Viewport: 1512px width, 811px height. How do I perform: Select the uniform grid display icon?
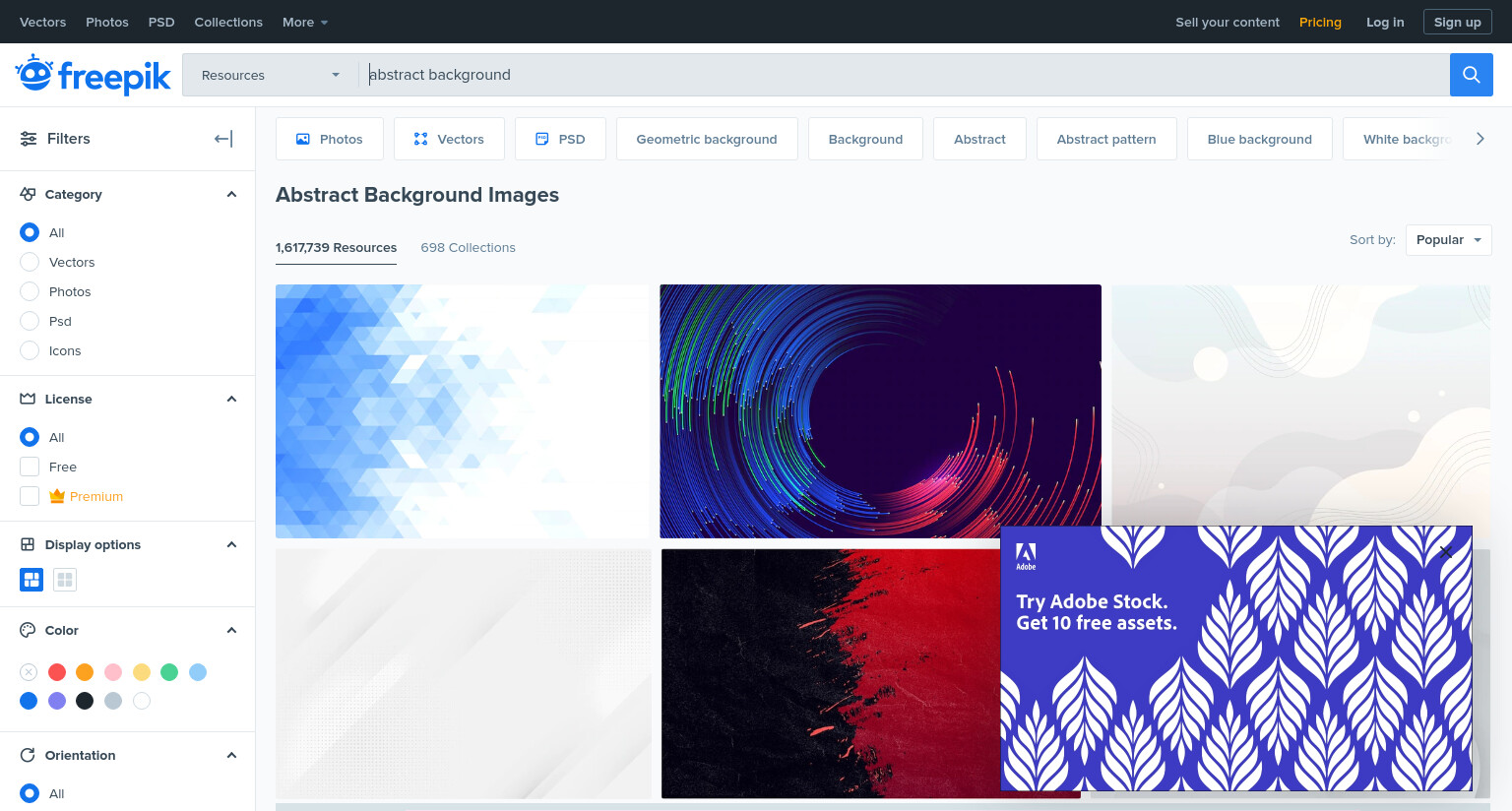(x=65, y=580)
